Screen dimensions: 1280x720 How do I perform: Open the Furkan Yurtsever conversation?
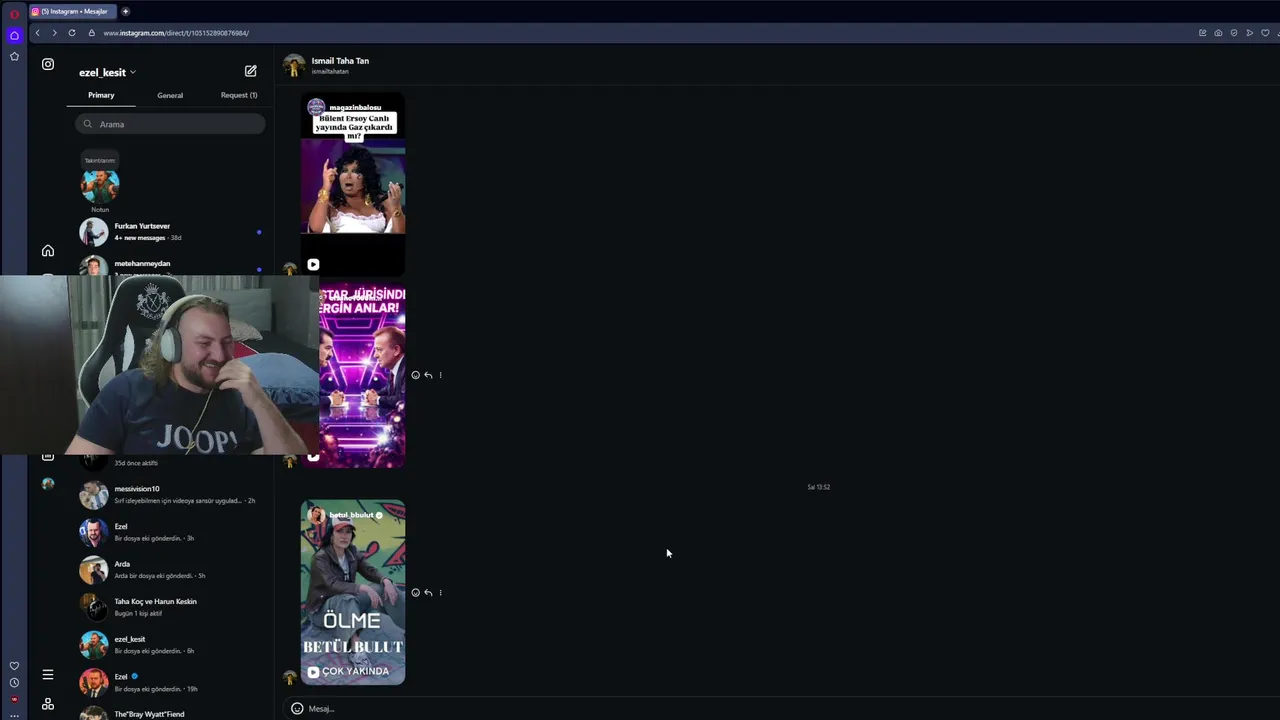[x=170, y=232]
